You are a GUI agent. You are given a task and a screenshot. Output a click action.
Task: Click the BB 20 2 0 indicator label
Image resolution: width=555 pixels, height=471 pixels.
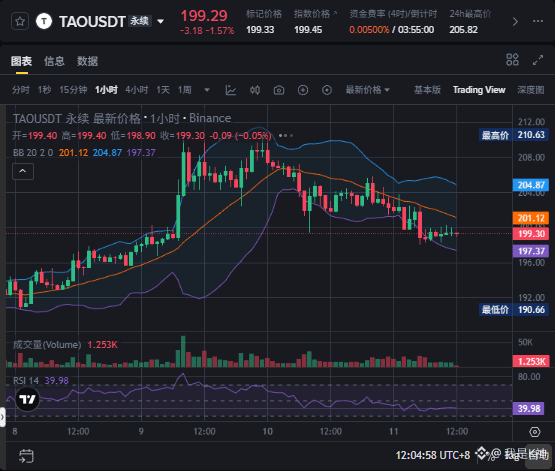(33, 153)
